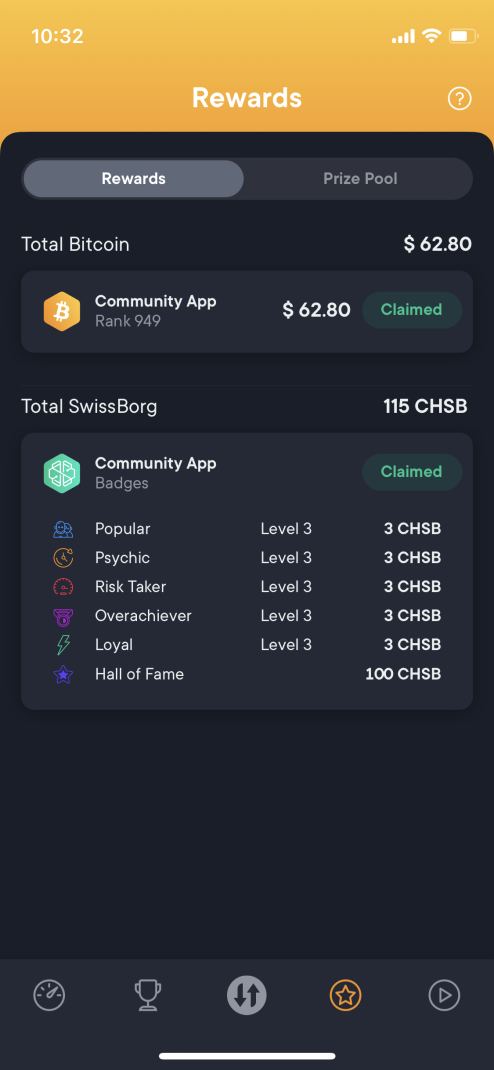Select the Popular badge icon
494x1070 pixels.
(63, 529)
